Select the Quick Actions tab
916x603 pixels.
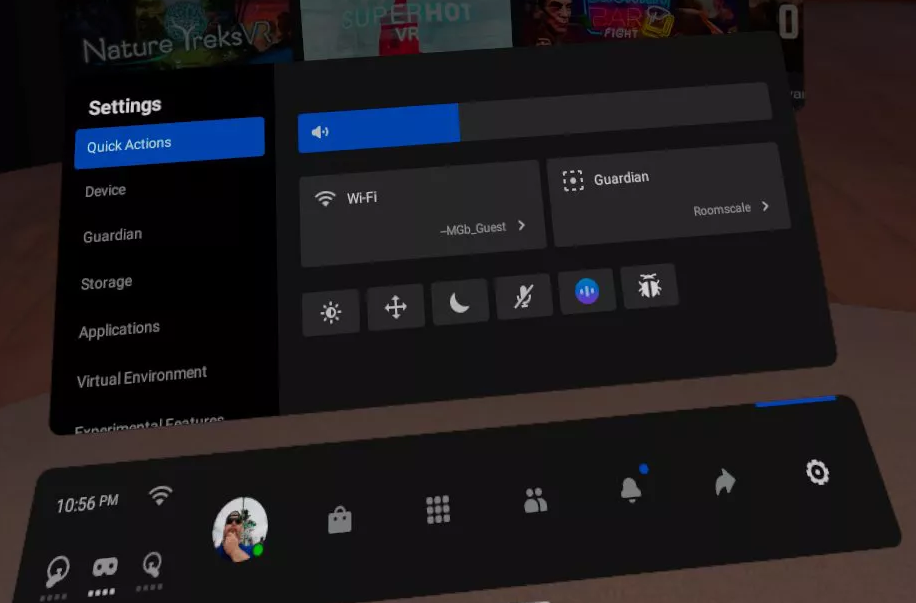click(169, 143)
